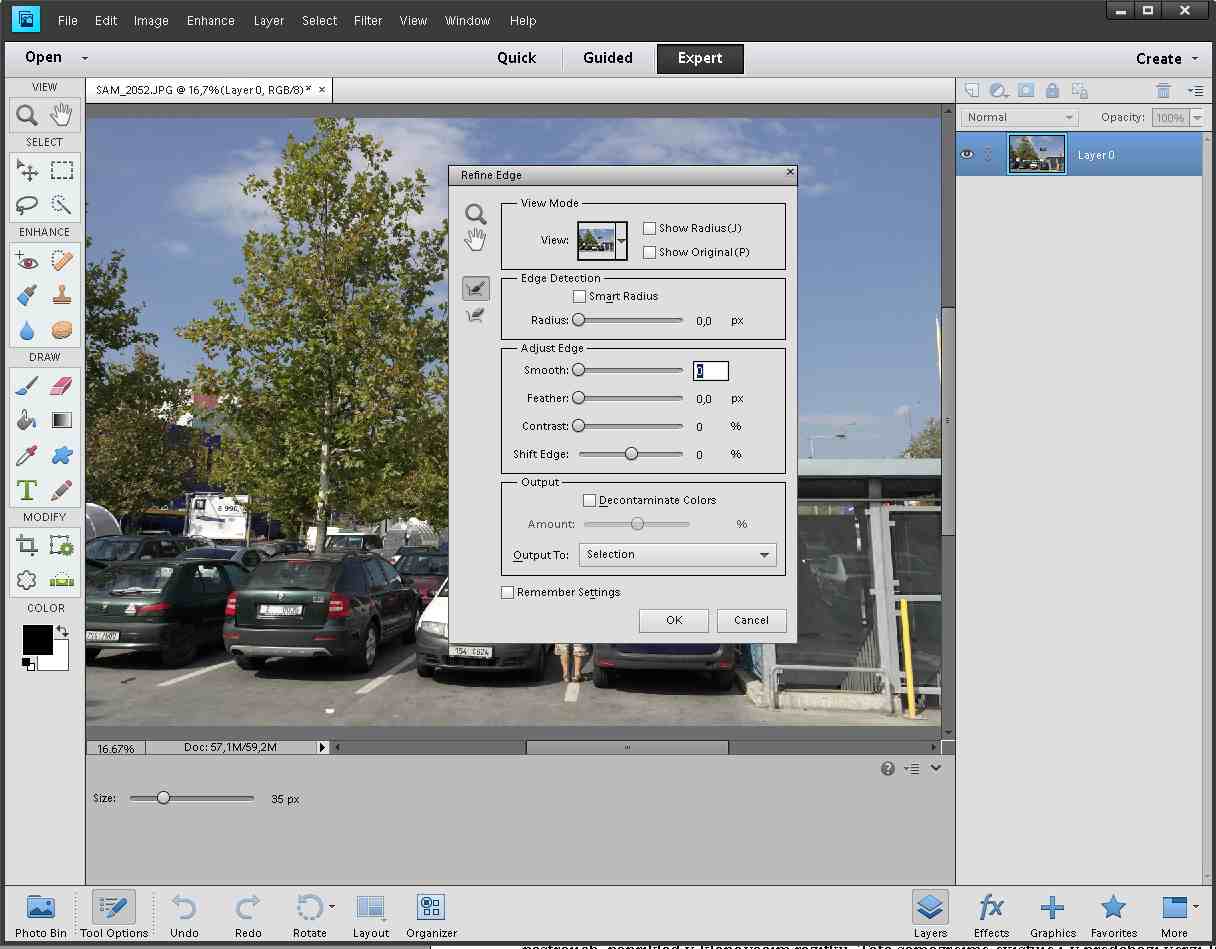Pick the Horizontal Type tool

pyautogui.click(x=27, y=490)
